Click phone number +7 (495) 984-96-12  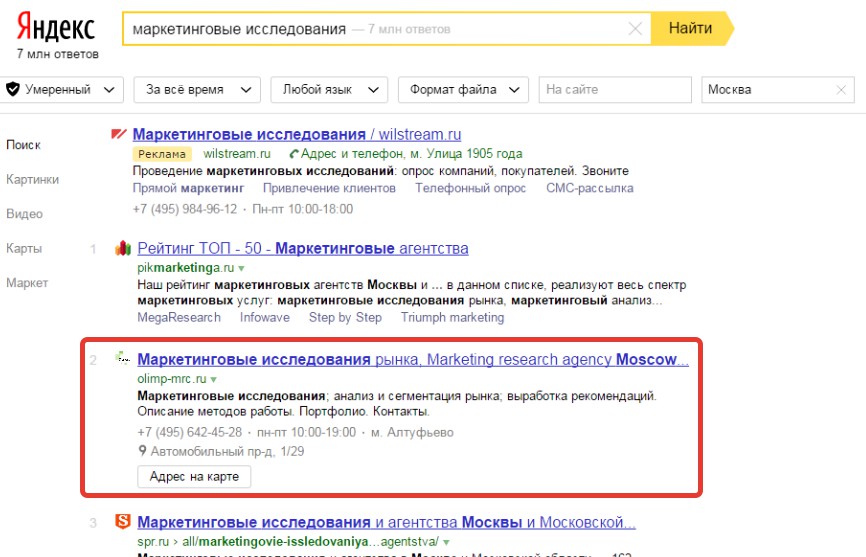[184, 209]
